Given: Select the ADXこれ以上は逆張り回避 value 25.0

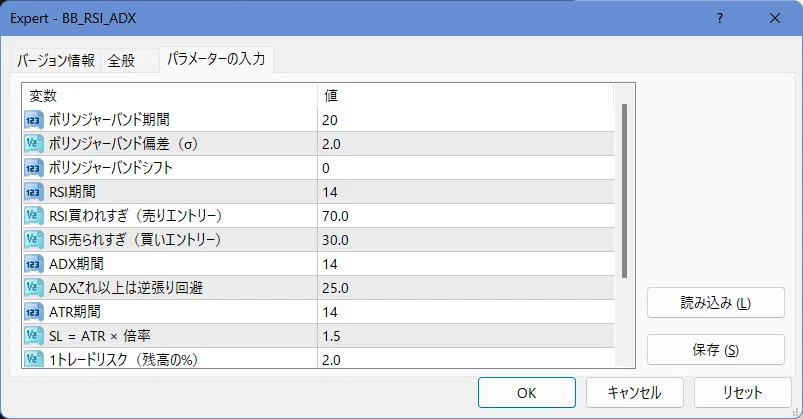Looking at the screenshot, I should [x=466, y=288].
